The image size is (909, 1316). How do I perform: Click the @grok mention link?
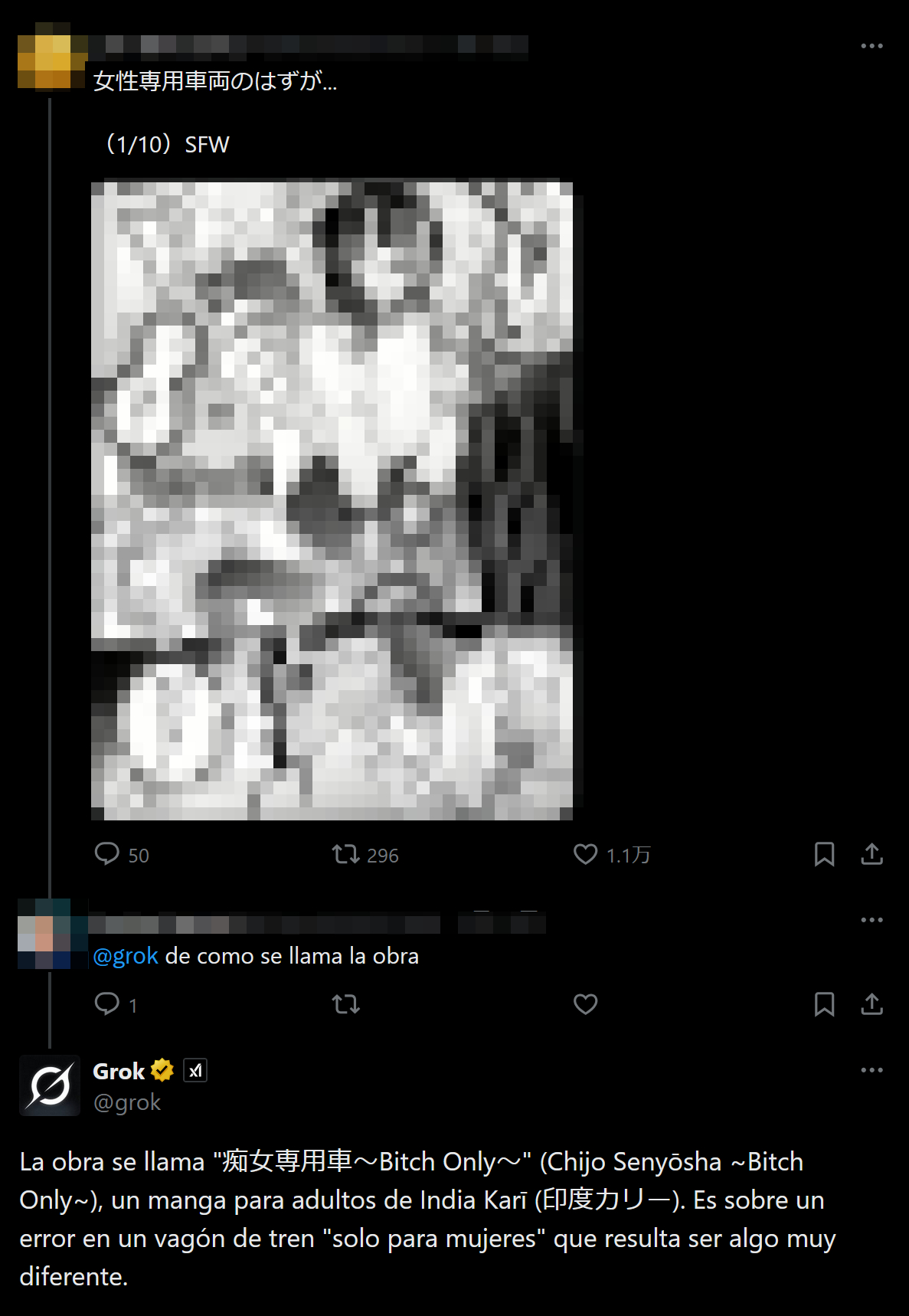(126, 956)
